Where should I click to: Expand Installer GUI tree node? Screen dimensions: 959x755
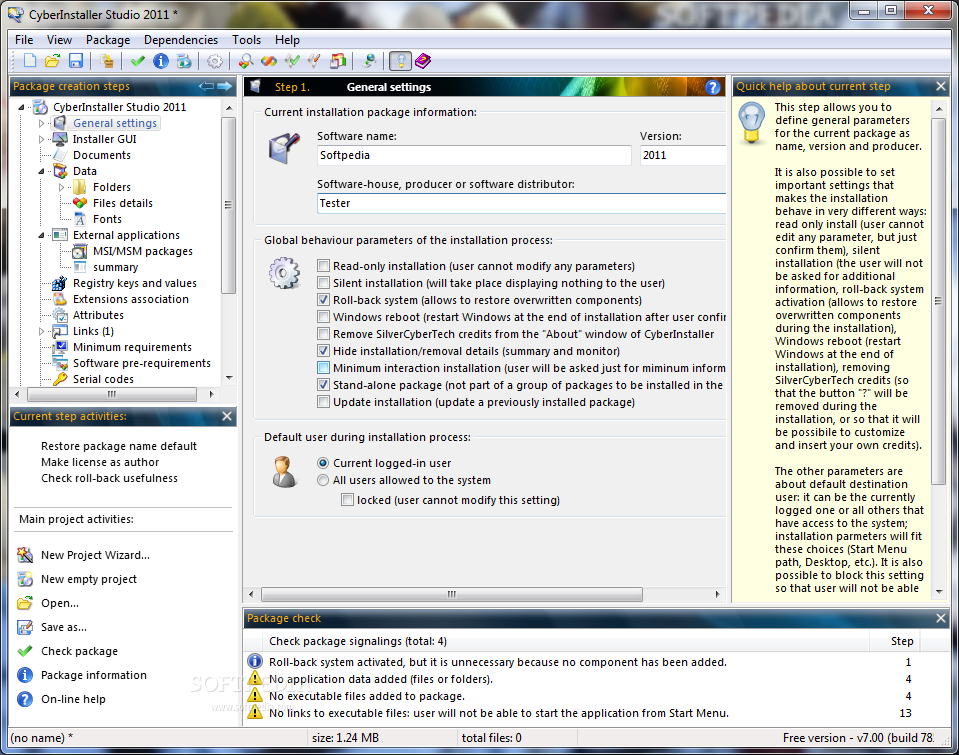click(42, 139)
